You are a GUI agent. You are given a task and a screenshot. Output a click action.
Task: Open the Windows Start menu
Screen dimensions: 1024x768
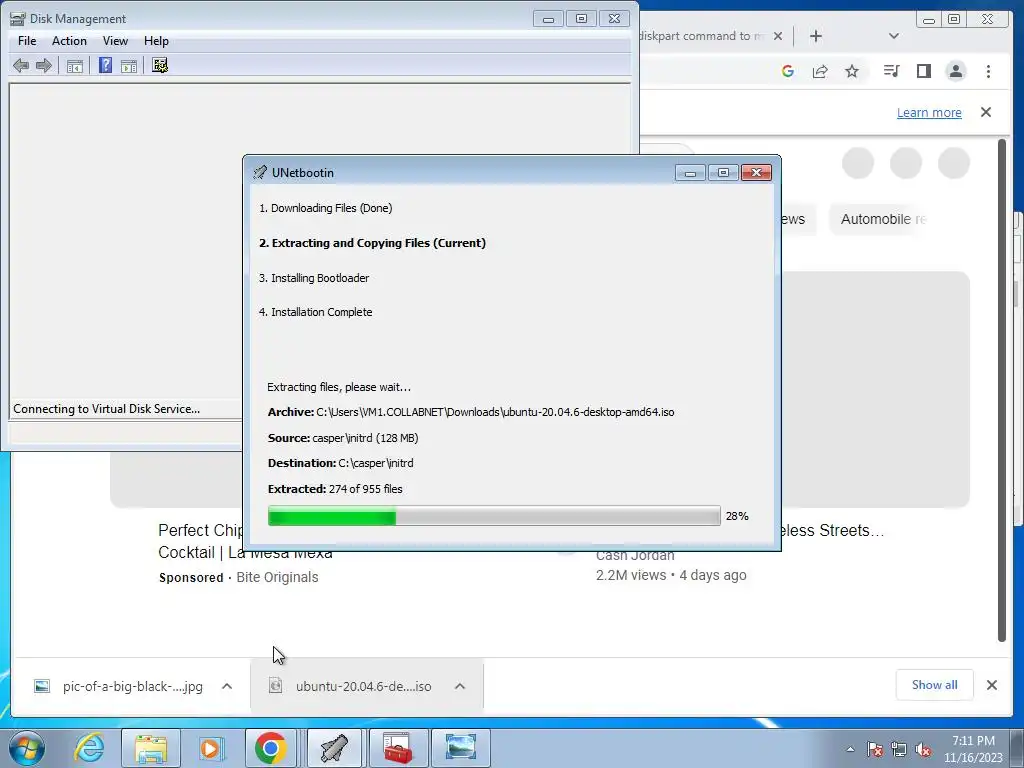pos(27,748)
